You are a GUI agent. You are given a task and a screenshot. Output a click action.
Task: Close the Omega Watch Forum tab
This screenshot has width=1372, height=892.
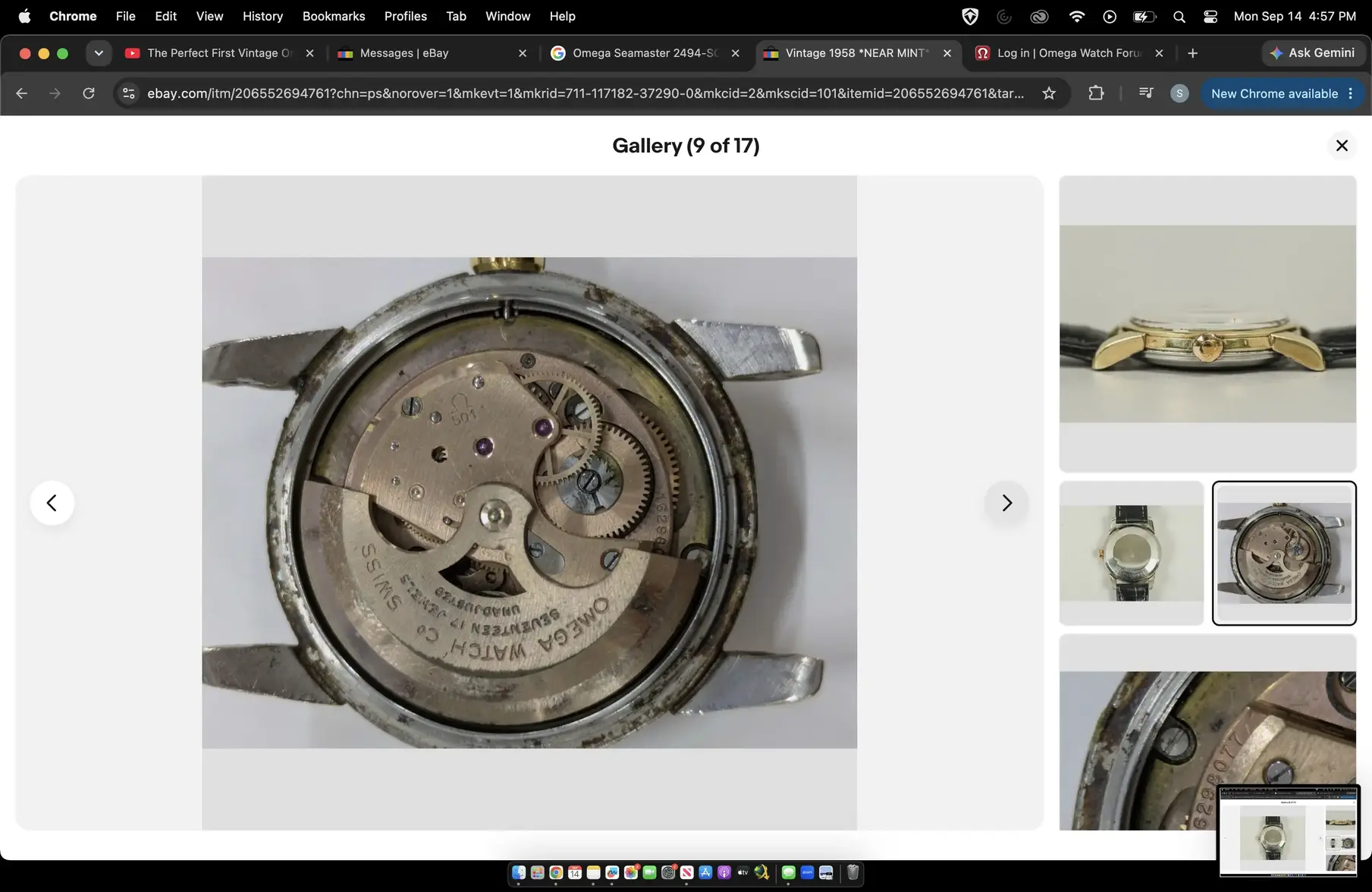click(1158, 53)
